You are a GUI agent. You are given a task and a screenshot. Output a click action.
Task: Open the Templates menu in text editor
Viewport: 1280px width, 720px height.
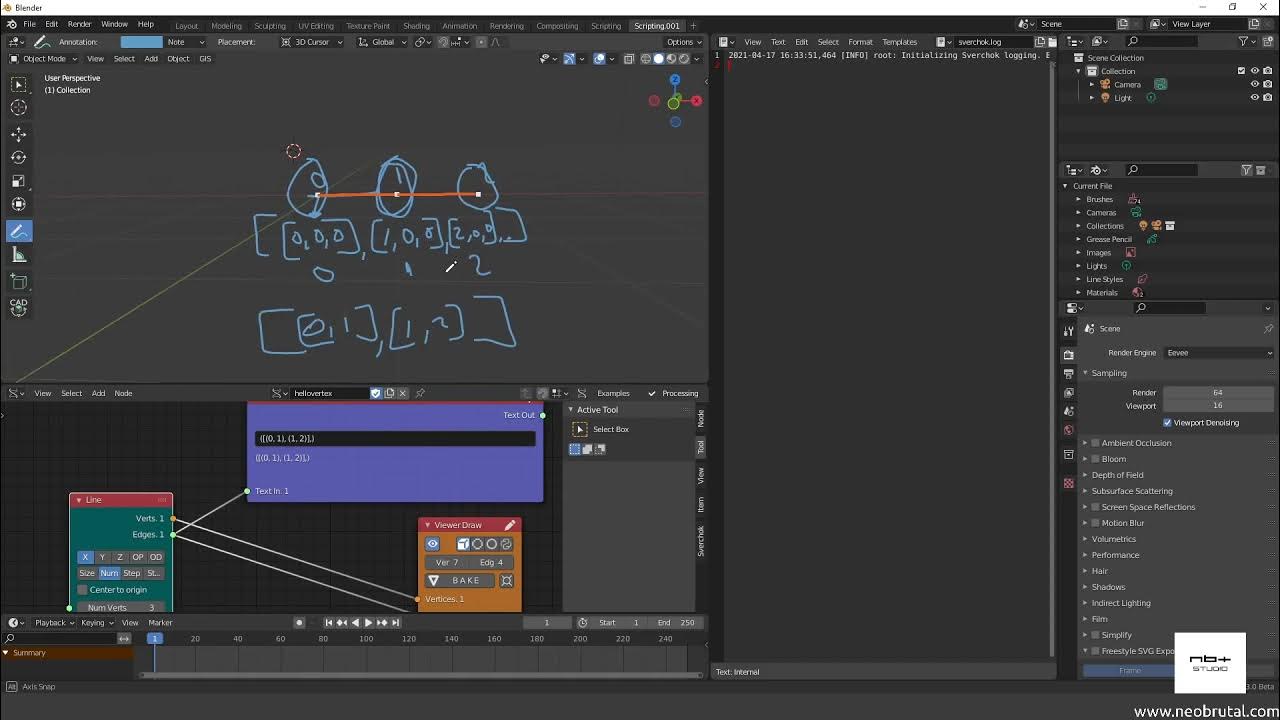point(899,42)
